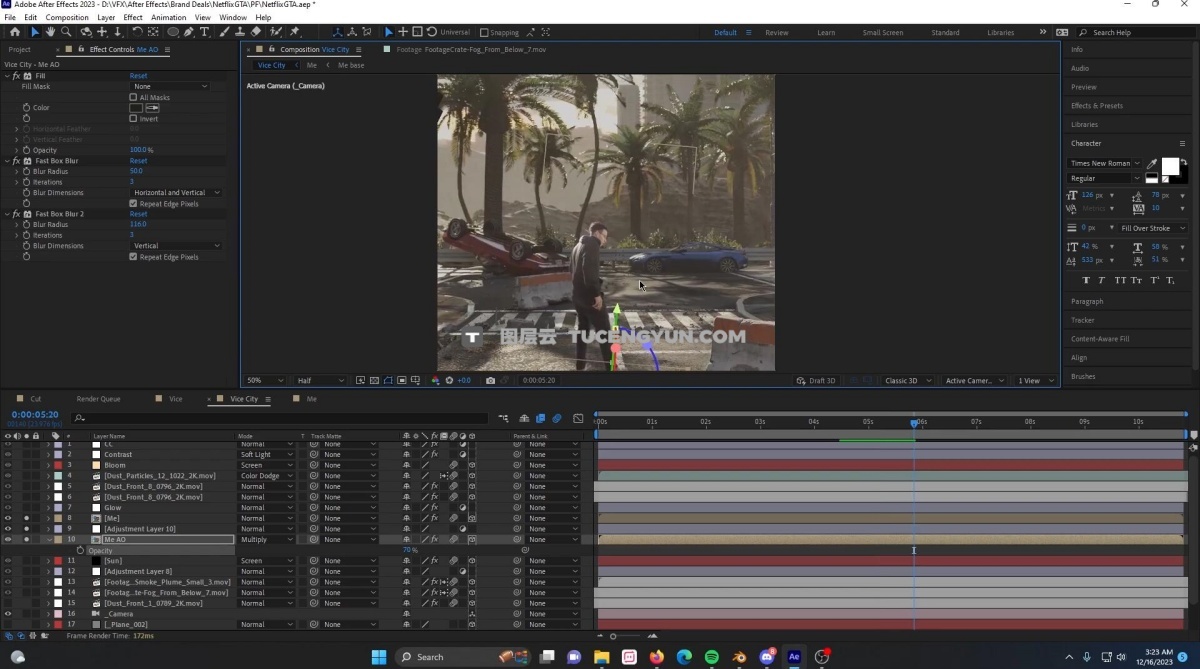Click the Windows Start button
This screenshot has width=1200, height=669.
coord(379,657)
